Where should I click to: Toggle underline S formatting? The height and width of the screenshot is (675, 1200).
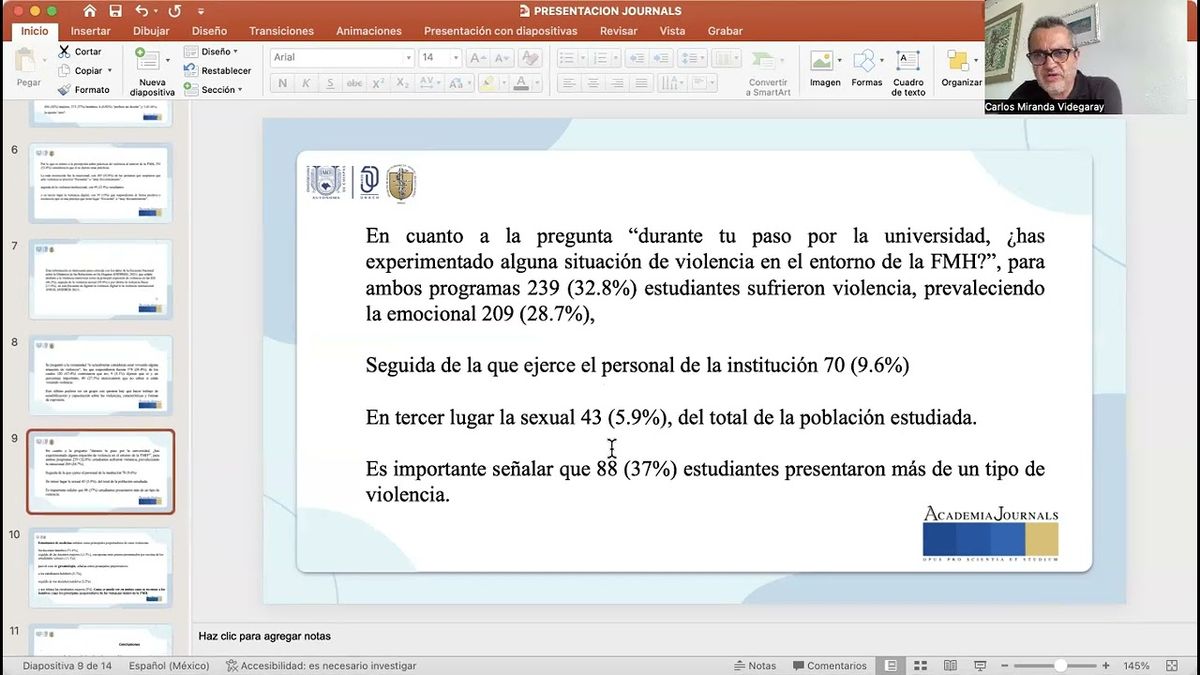point(329,83)
